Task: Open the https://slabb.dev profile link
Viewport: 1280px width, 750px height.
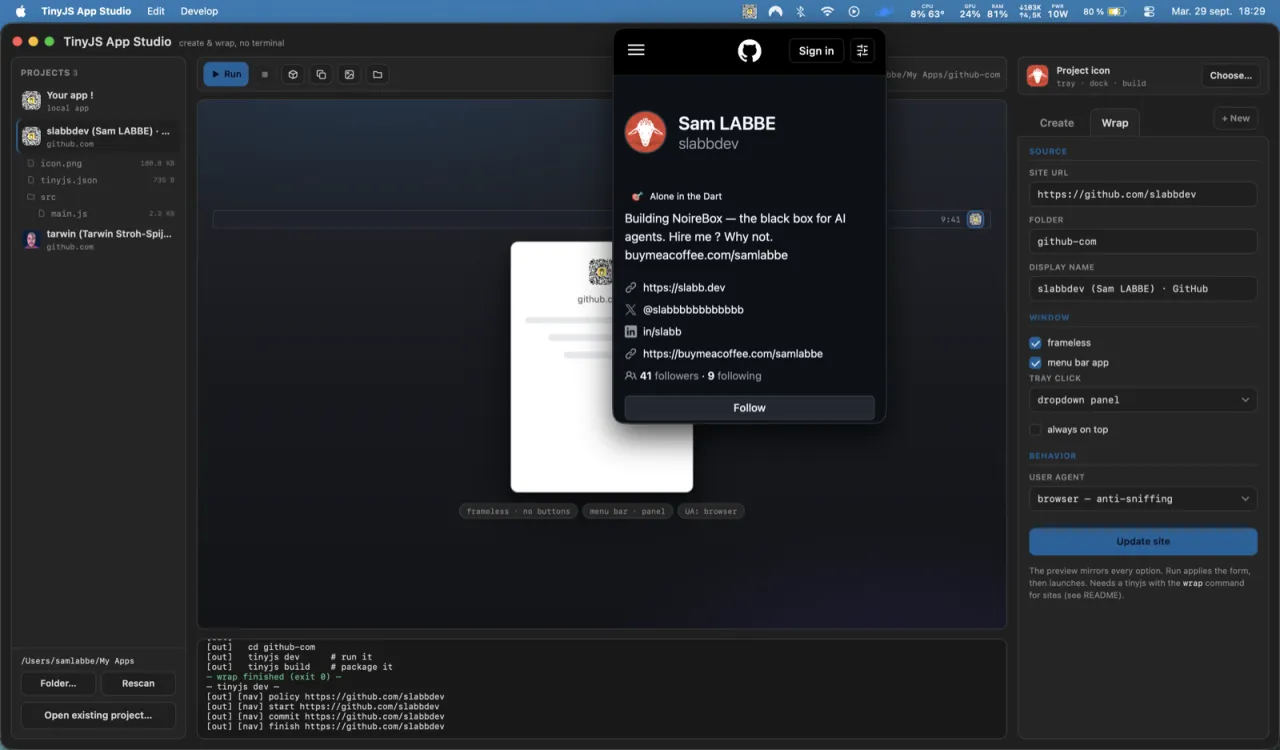Action: [684, 288]
